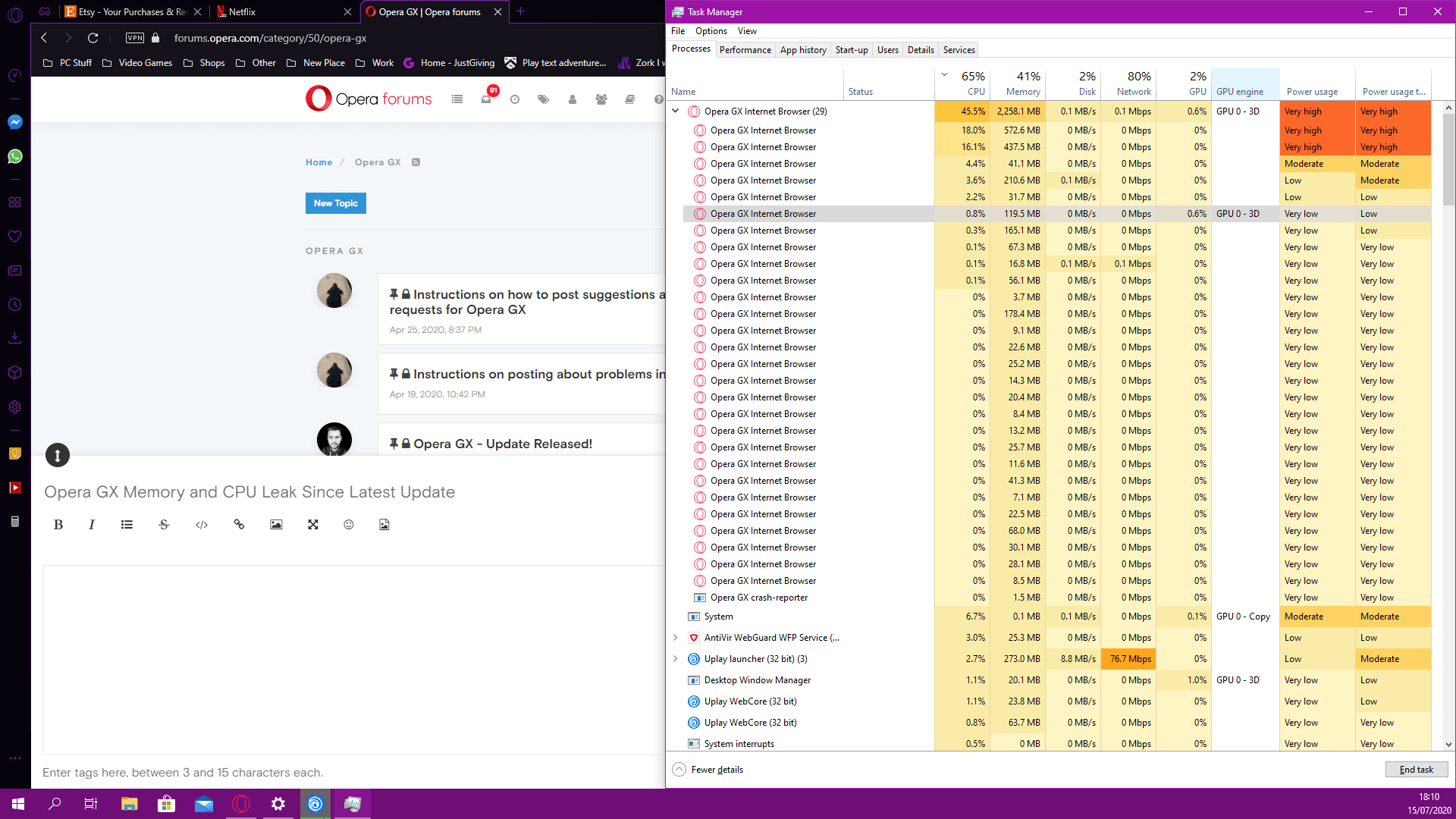Click the tags input field
Viewport: 1456px width, 819px height.
click(x=353, y=772)
